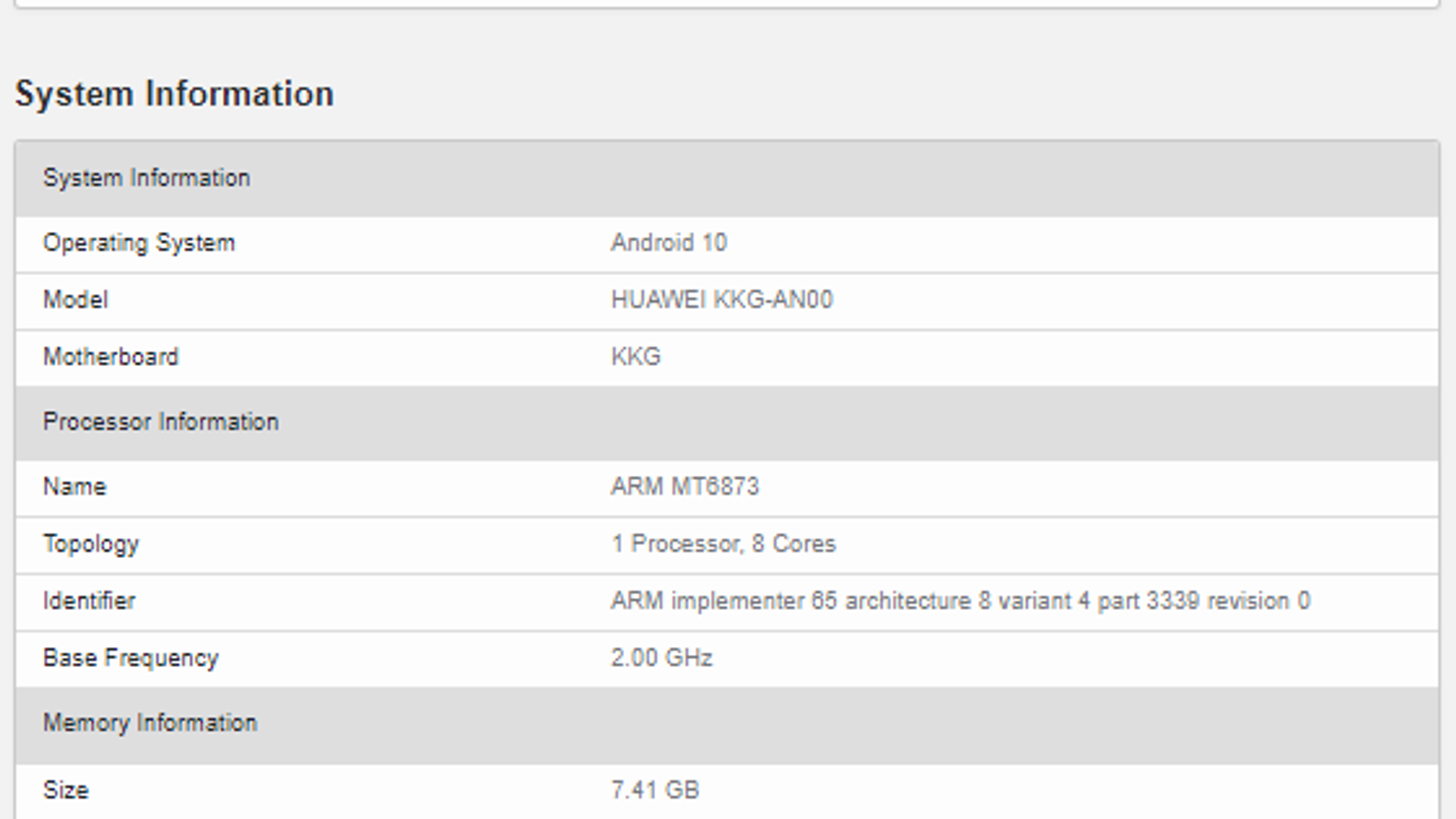Click the Base Frequency row label

(x=131, y=658)
